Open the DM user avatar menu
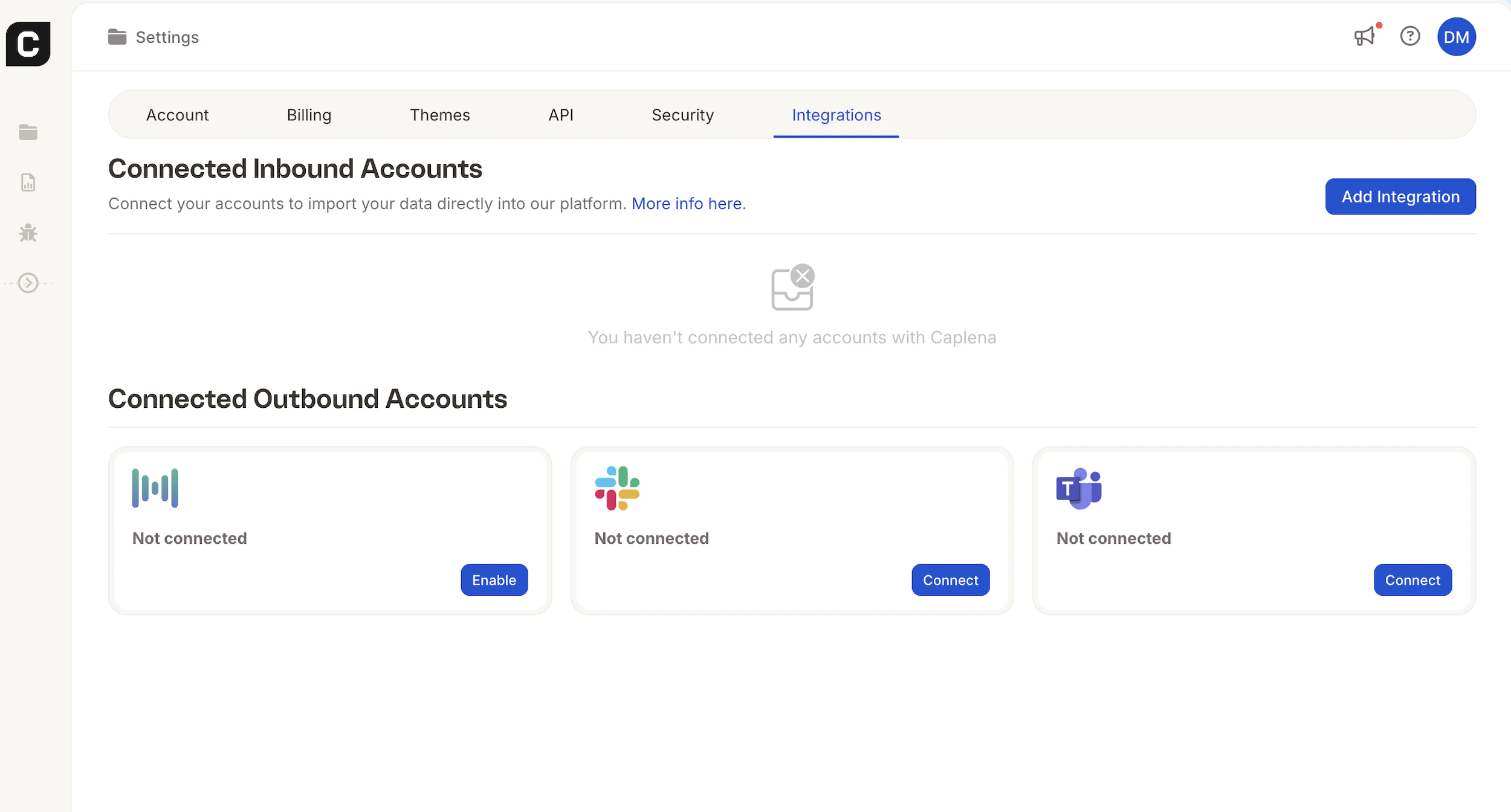This screenshot has height=812, width=1511. (1457, 37)
